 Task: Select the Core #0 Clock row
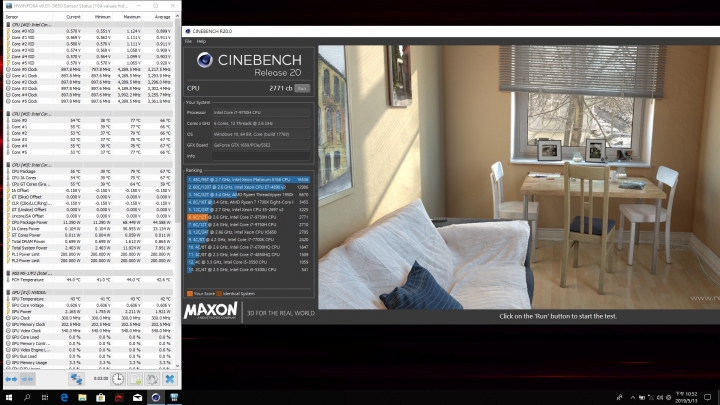tap(89, 69)
